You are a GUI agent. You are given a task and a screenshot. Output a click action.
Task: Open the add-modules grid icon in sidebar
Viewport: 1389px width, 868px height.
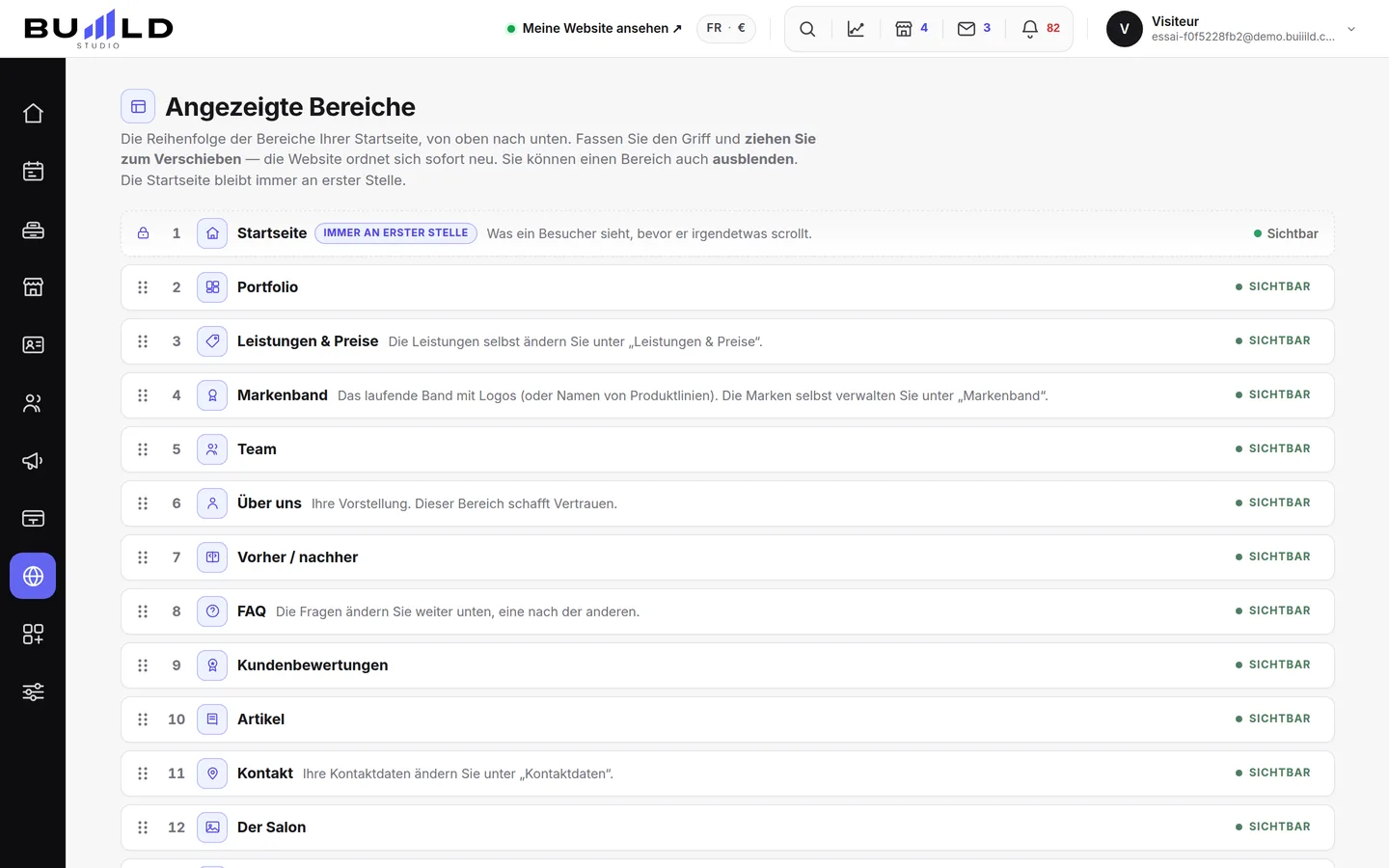33,634
